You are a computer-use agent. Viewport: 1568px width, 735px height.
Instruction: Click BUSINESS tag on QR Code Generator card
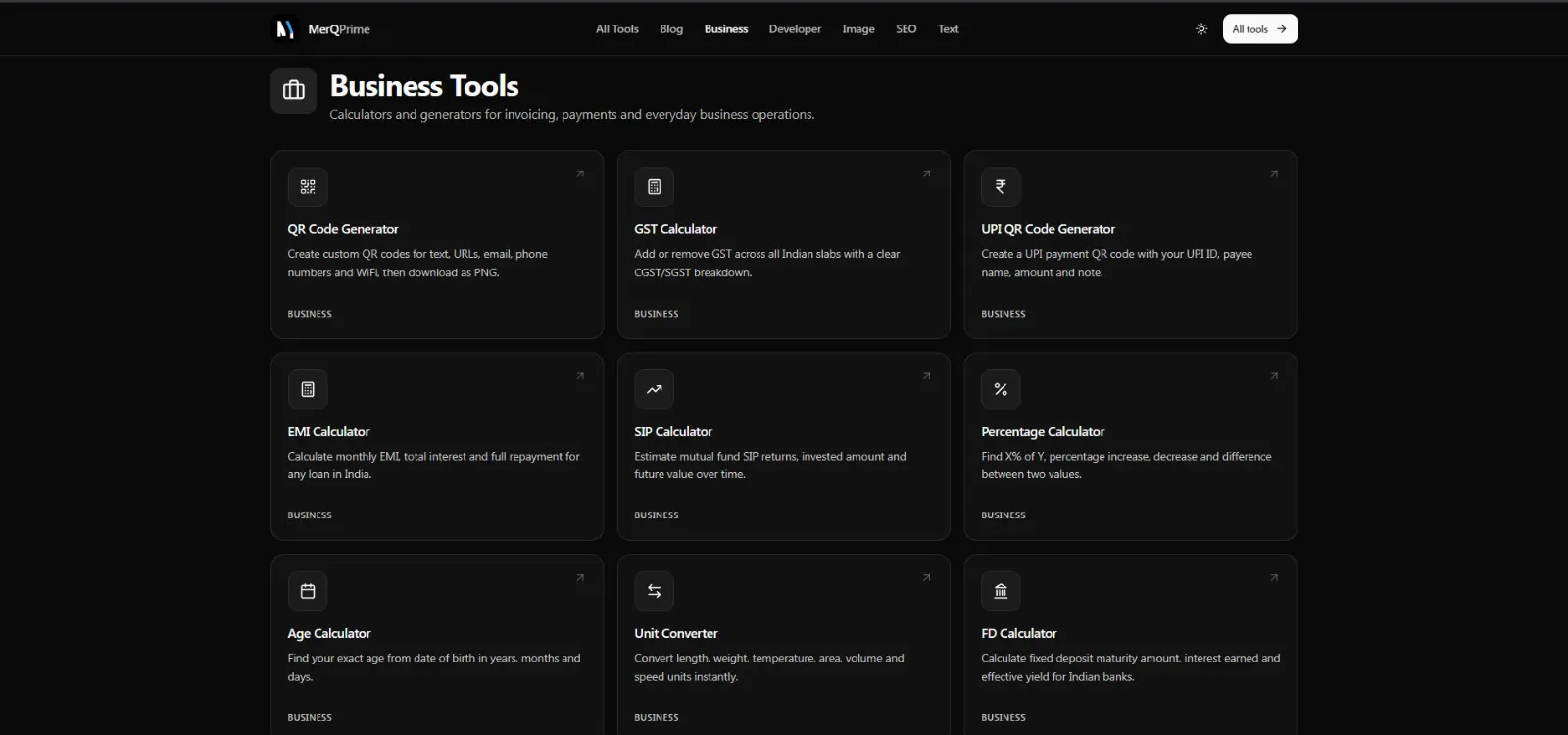point(310,314)
